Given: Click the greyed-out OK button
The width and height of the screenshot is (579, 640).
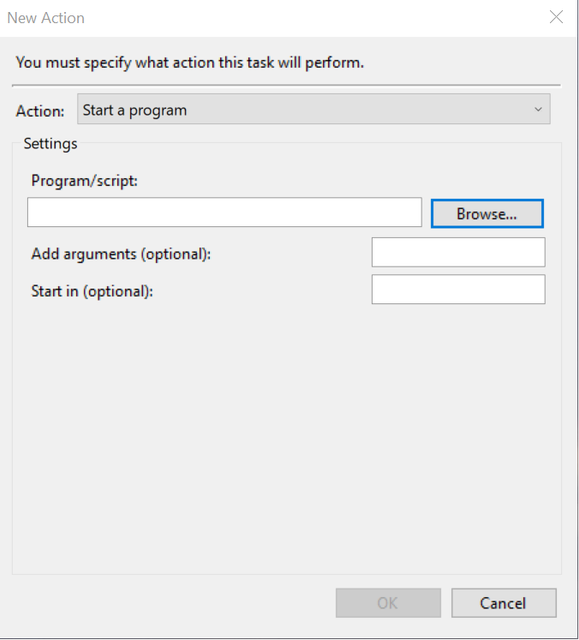Looking at the screenshot, I should pyautogui.click(x=388, y=603).
